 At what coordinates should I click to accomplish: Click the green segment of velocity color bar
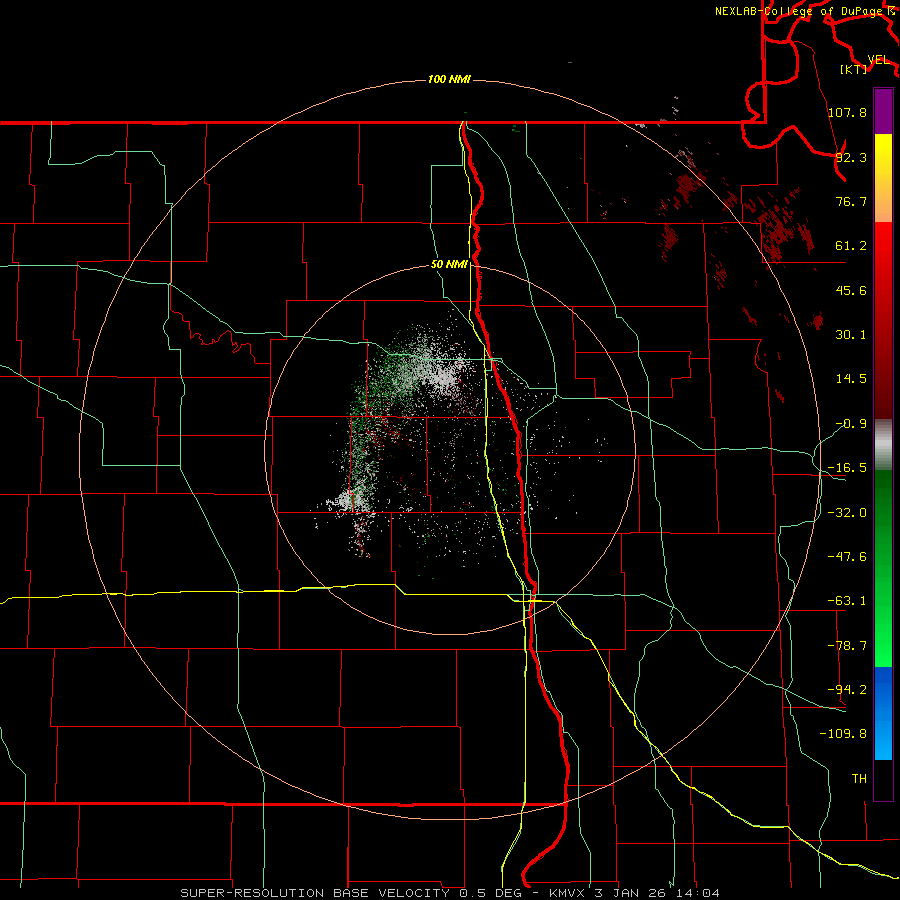[883, 568]
